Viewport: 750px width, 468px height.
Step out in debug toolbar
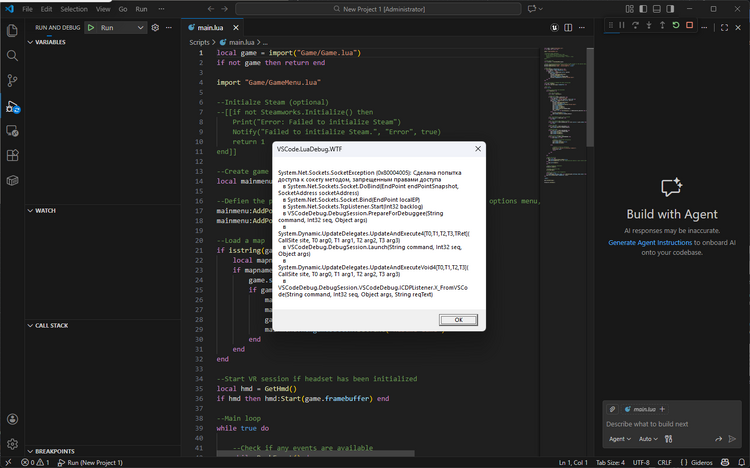pyautogui.click(x=662, y=25)
